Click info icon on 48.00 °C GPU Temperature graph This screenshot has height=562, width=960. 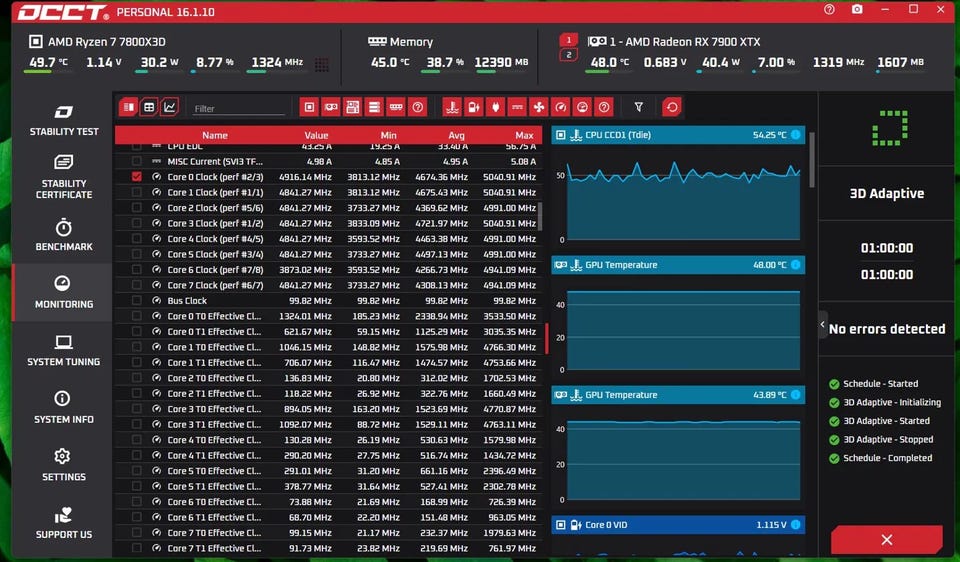click(795, 264)
